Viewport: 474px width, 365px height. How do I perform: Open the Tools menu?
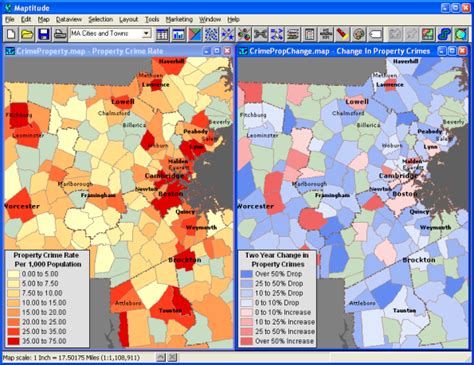point(152,19)
